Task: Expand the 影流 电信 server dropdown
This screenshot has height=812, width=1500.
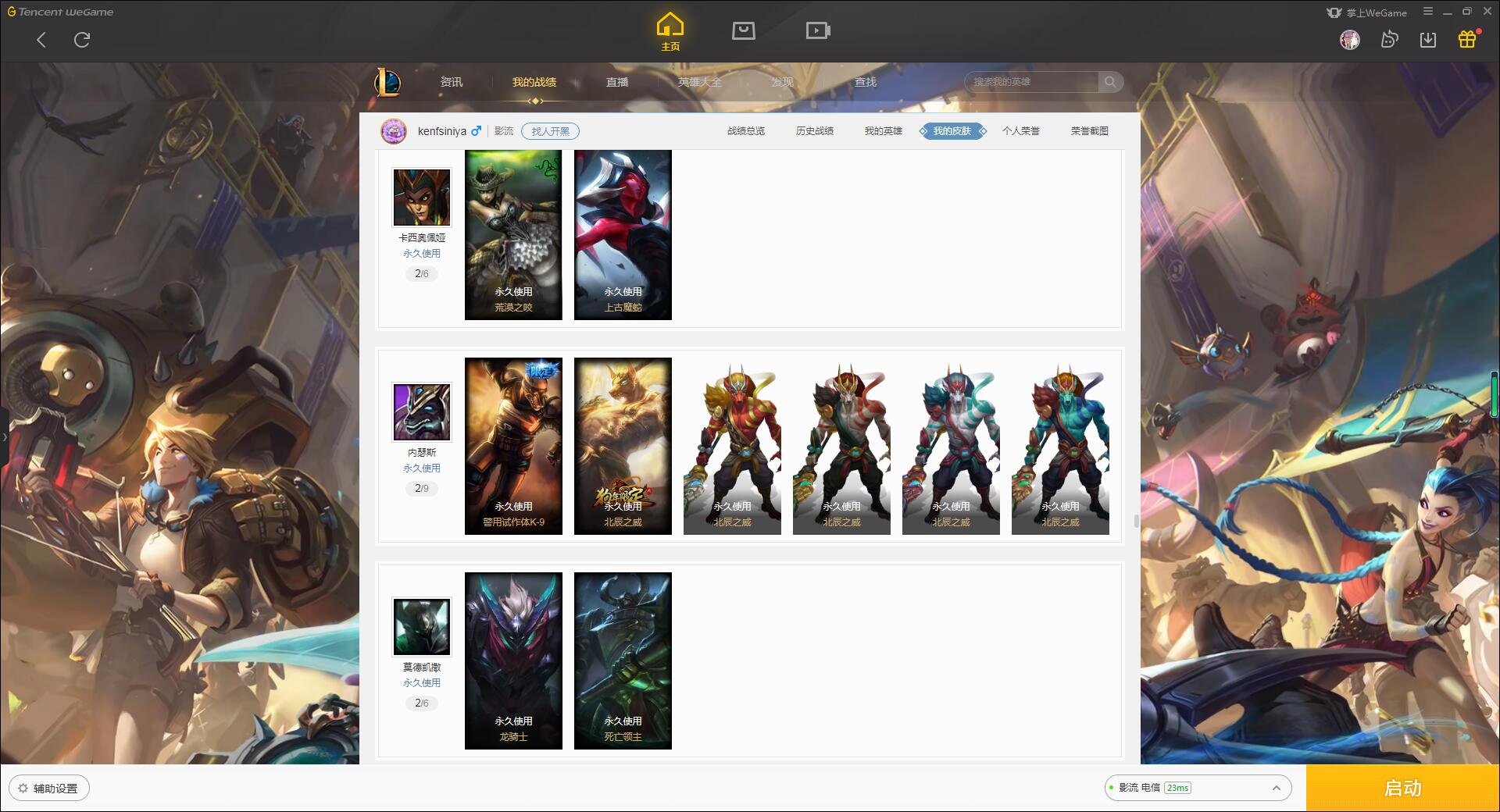Action: click(1198, 788)
